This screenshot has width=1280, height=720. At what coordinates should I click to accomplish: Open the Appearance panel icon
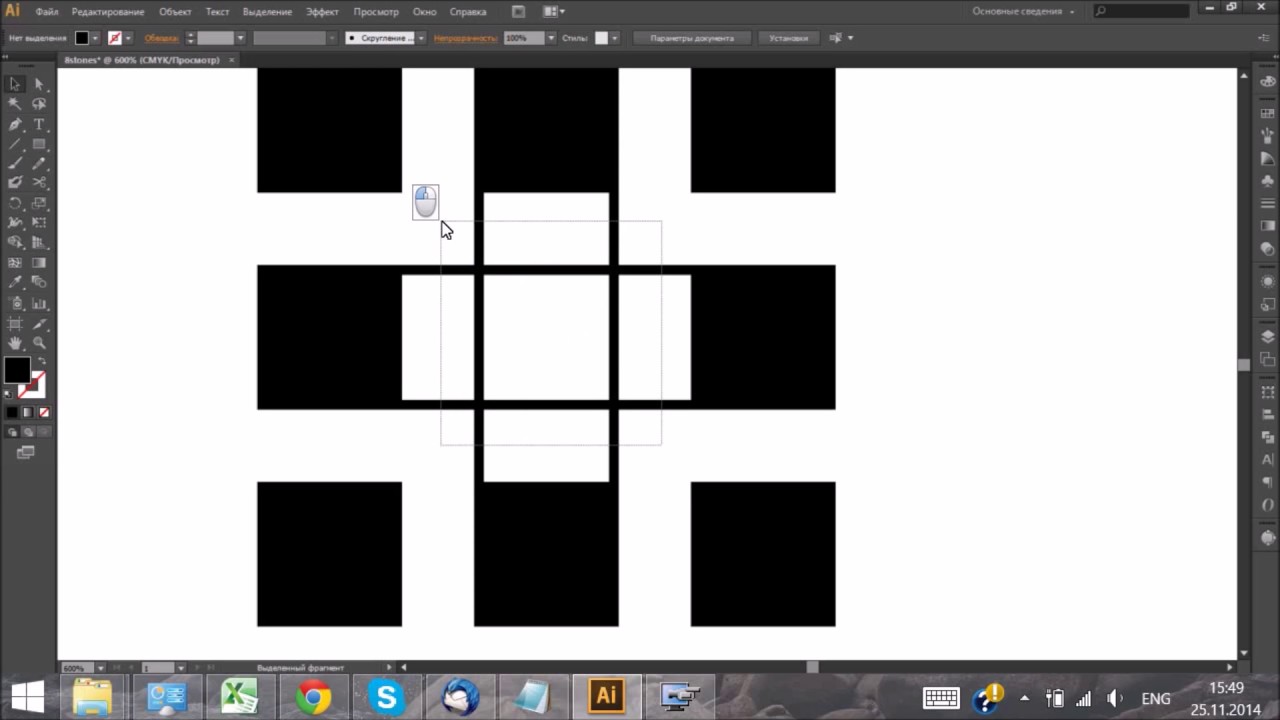[1268, 281]
